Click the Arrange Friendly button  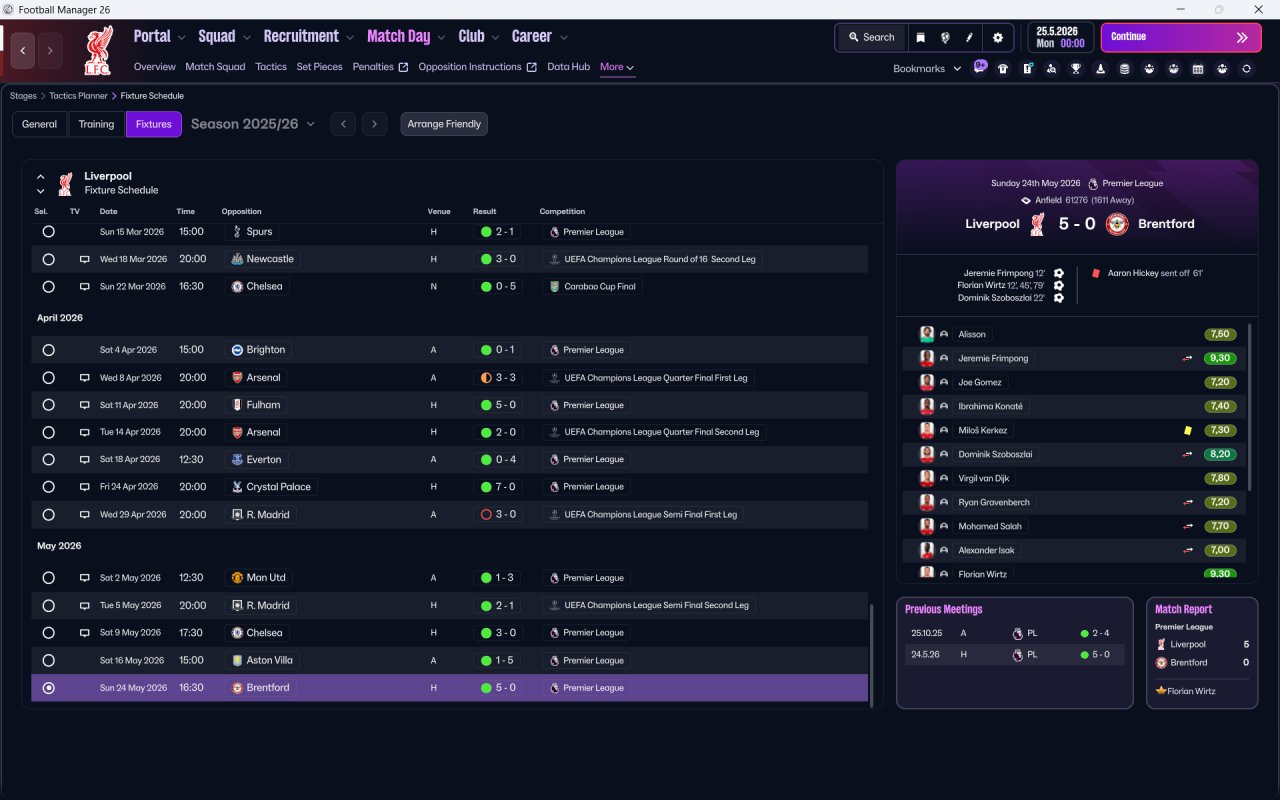tap(444, 124)
